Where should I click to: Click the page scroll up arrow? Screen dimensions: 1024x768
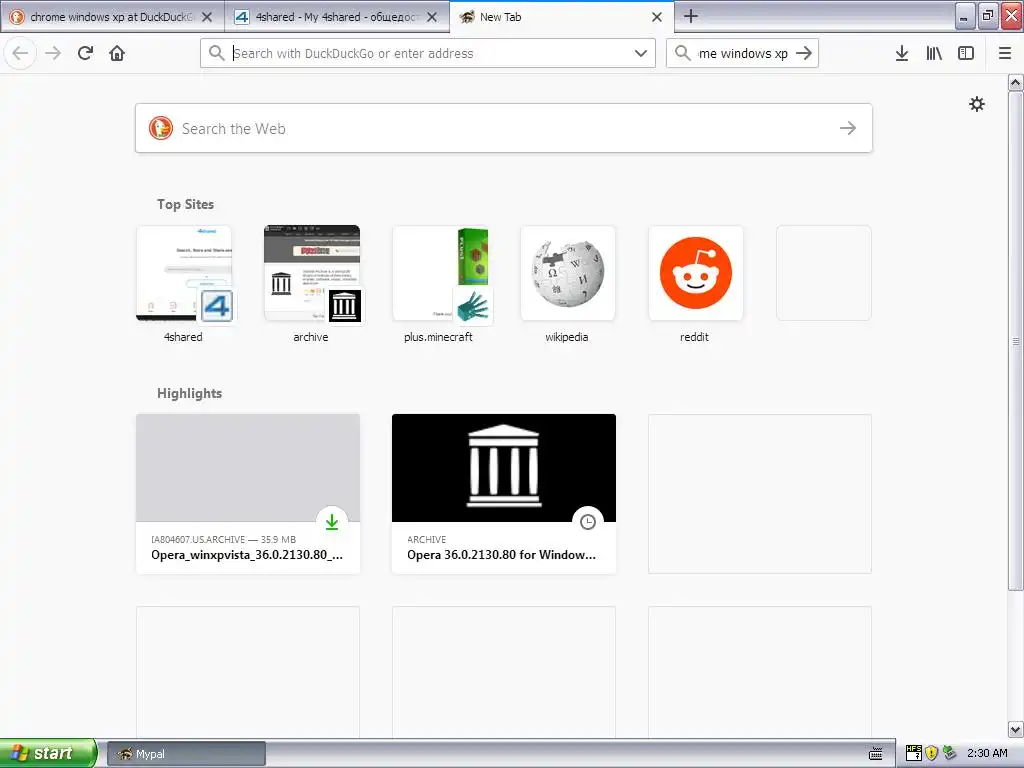(x=1015, y=82)
